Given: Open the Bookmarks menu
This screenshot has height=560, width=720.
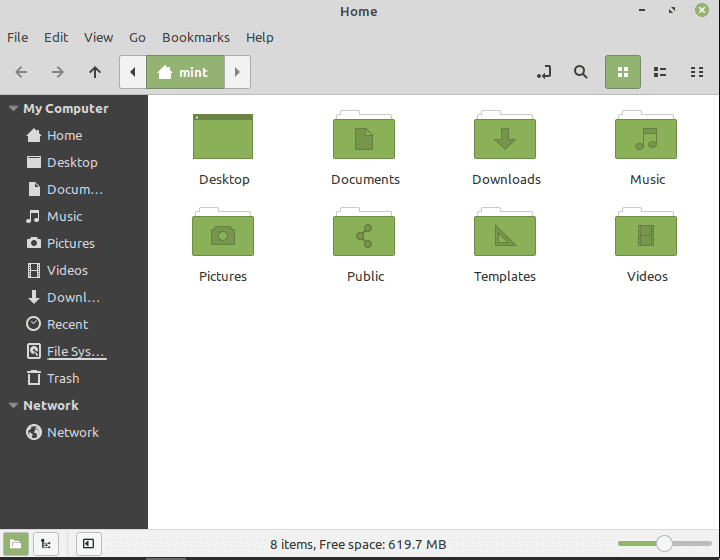Looking at the screenshot, I should pyautogui.click(x=195, y=37).
